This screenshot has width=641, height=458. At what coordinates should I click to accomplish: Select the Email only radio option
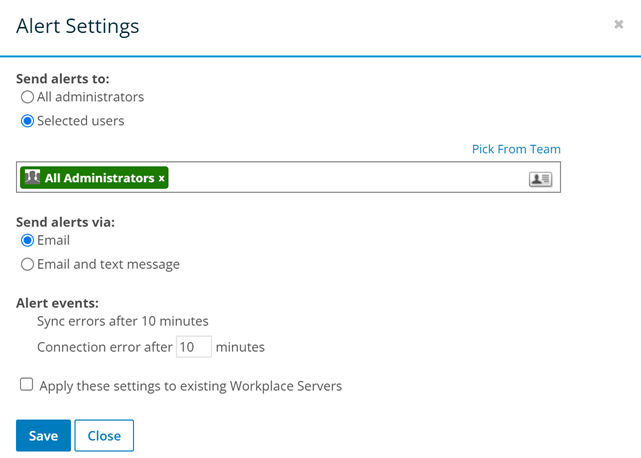pyautogui.click(x=28, y=241)
